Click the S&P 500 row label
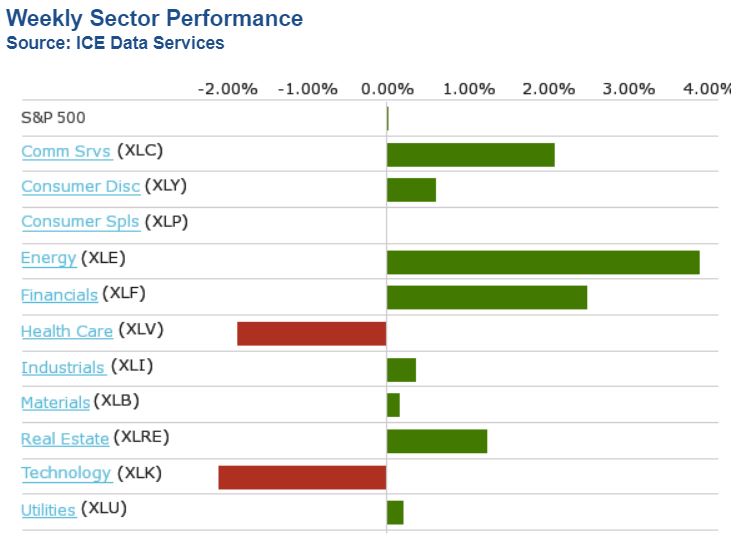 [x=53, y=117]
